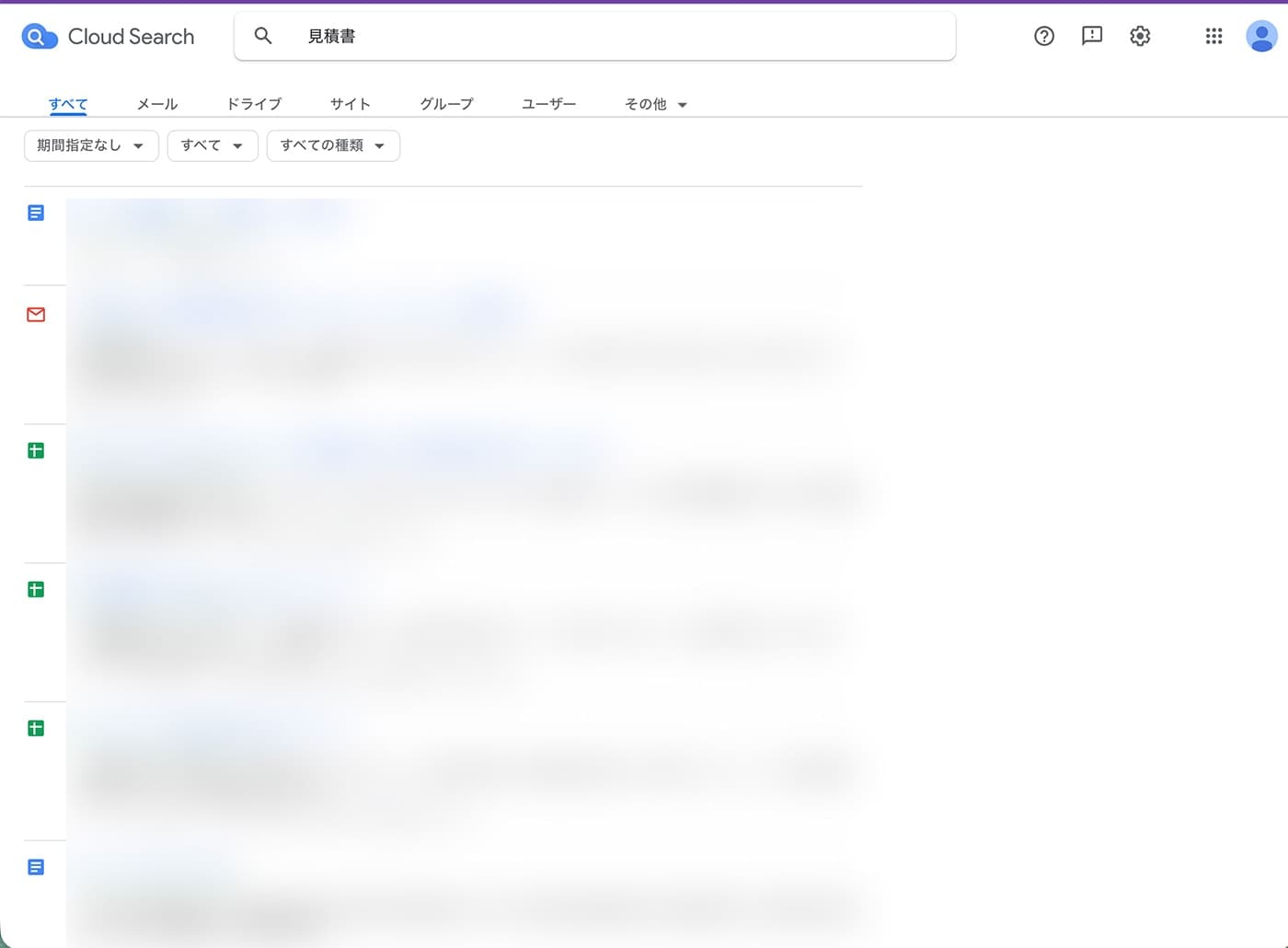Select the グループ tab
The image size is (1288, 948).
point(445,104)
